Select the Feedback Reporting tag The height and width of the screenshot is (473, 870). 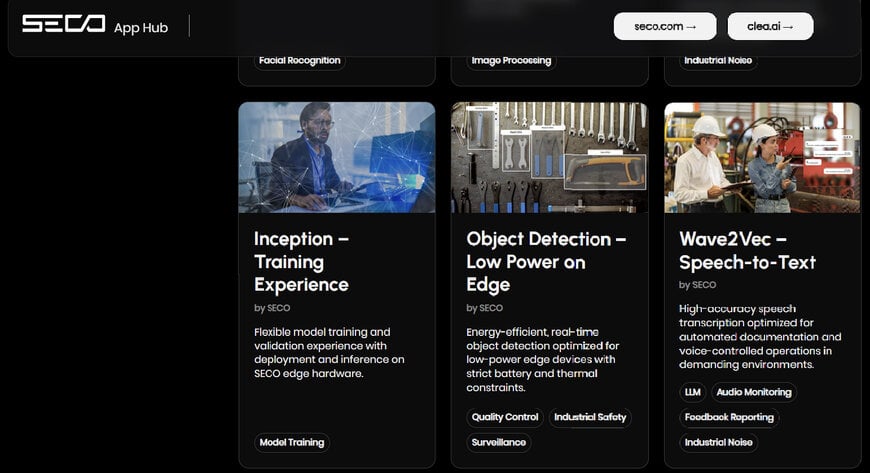point(729,417)
